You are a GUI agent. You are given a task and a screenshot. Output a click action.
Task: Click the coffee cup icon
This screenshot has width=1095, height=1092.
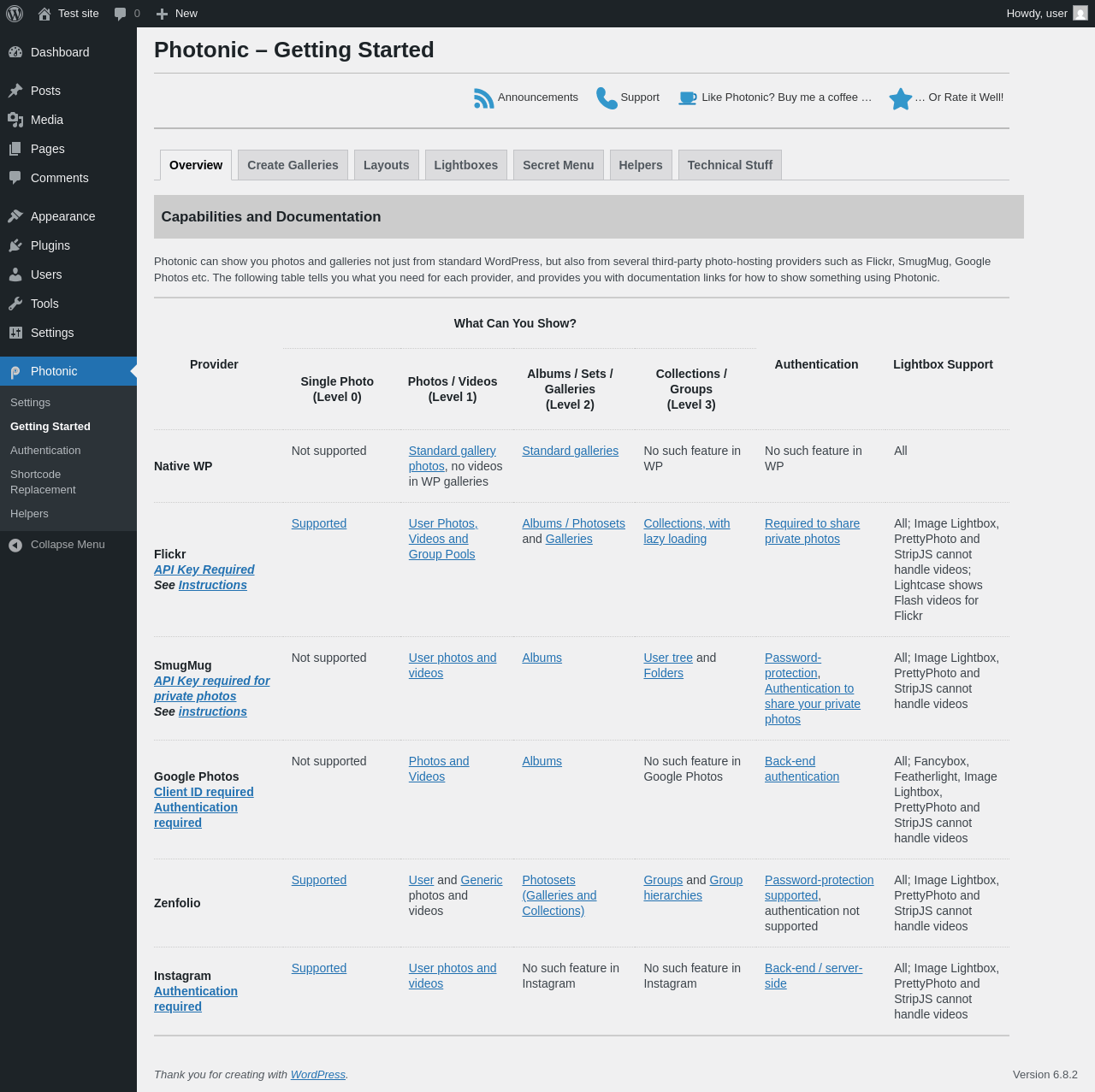688,98
